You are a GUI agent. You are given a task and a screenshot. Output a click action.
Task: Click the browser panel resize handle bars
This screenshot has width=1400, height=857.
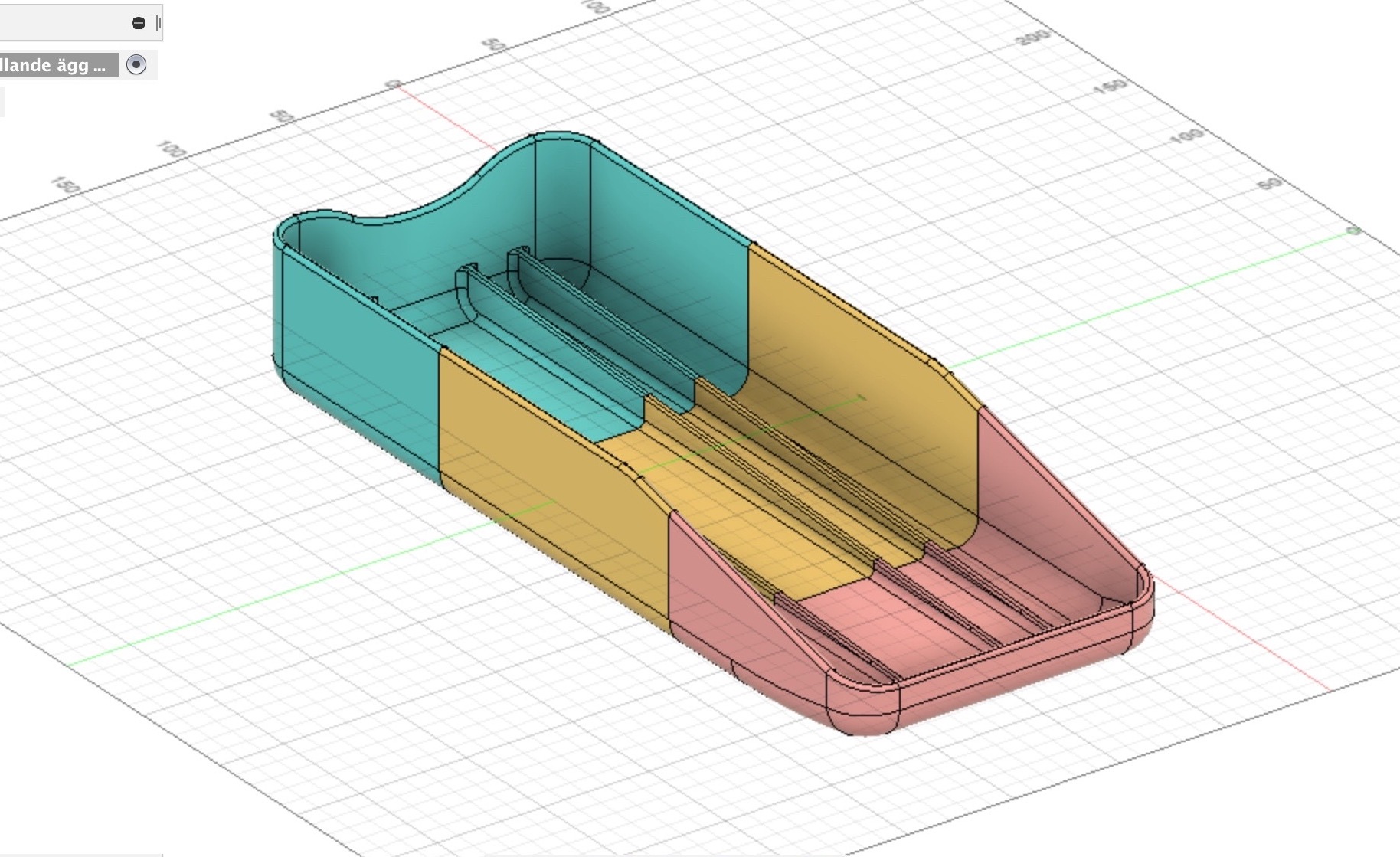159,23
